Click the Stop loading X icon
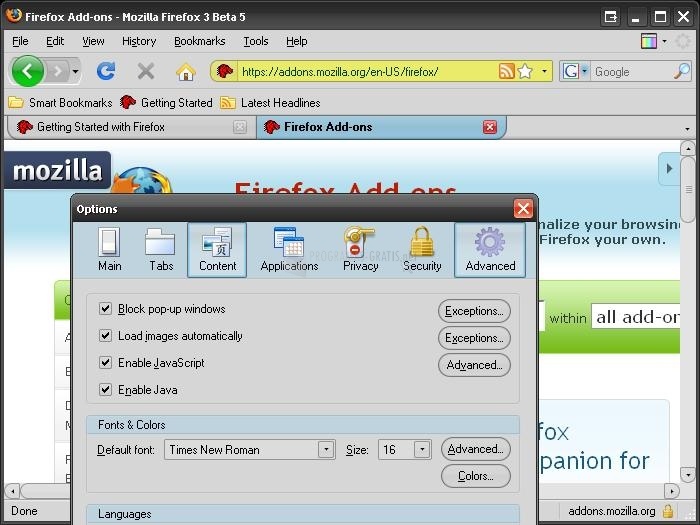This screenshot has height=525, width=700. [x=146, y=71]
